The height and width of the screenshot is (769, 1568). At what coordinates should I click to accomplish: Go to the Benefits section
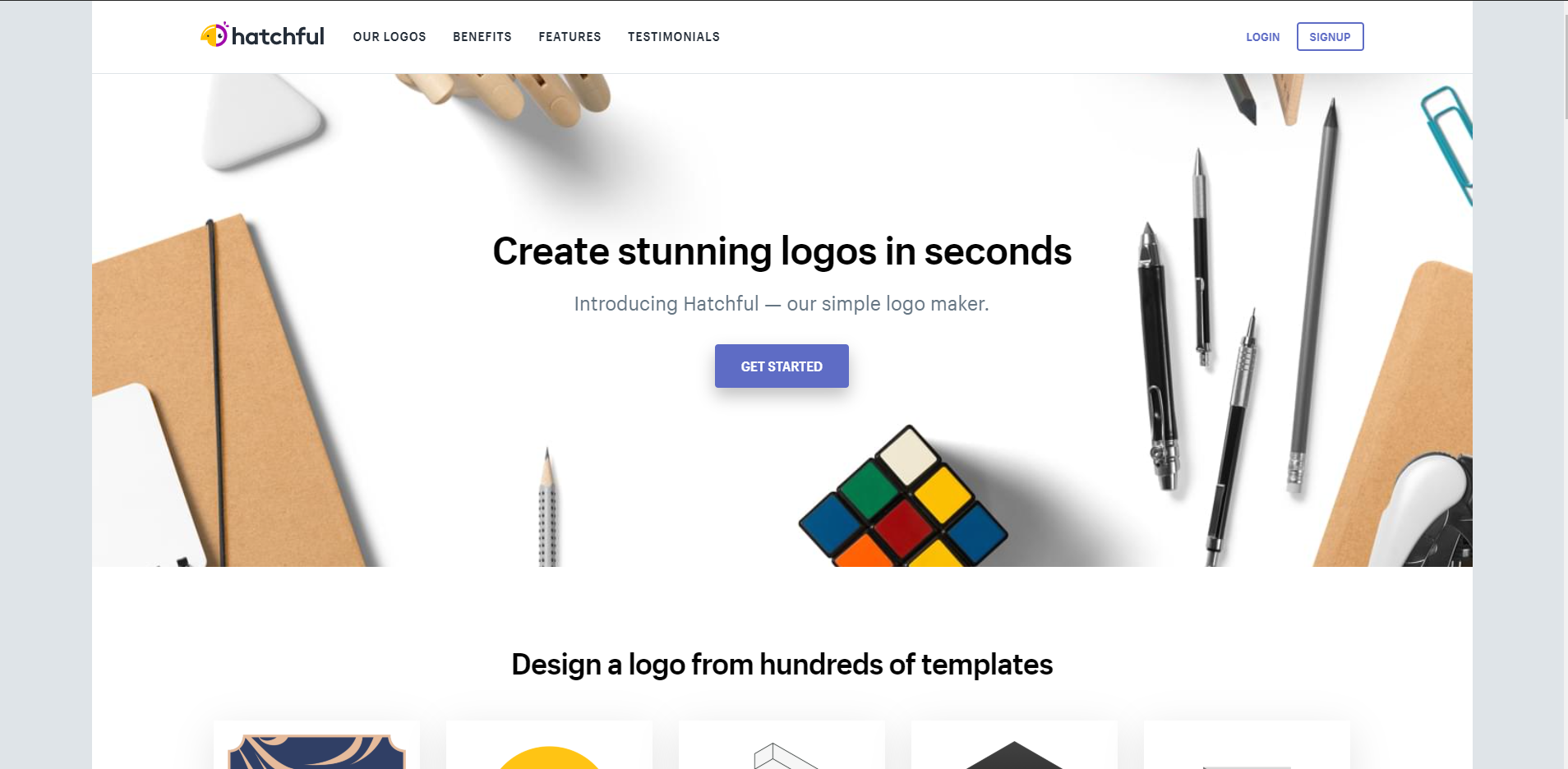pyautogui.click(x=482, y=37)
